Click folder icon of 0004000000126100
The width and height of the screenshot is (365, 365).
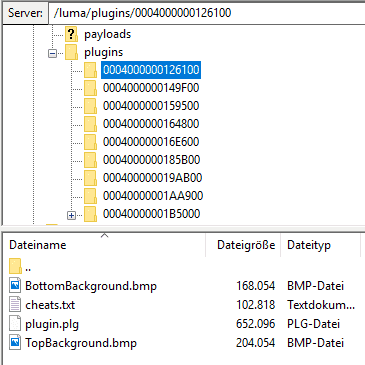(x=90, y=70)
